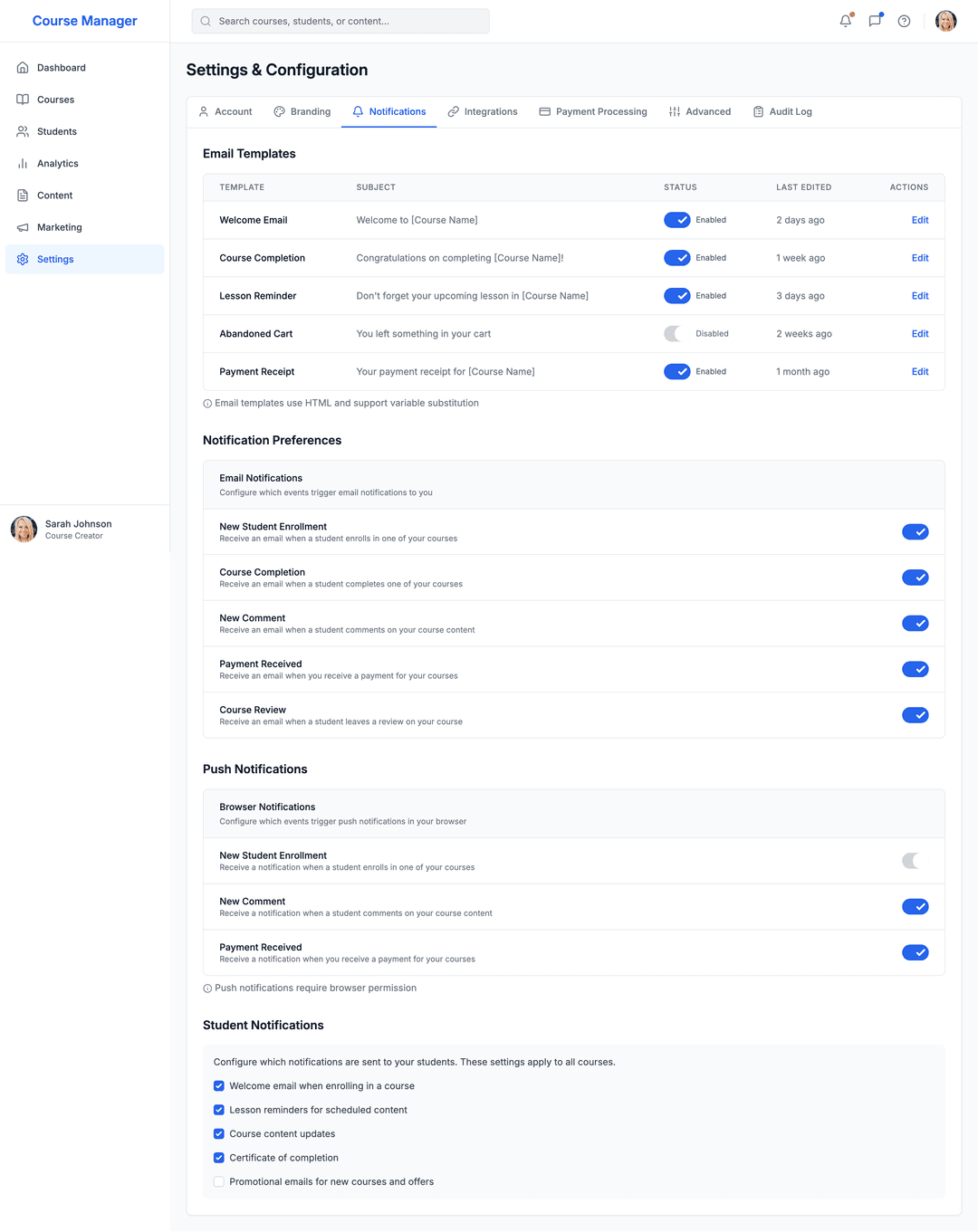The width and height of the screenshot is (978, 1232).
Task: Click Edit for Payment Receipt template
Action: tap(919, 372)
